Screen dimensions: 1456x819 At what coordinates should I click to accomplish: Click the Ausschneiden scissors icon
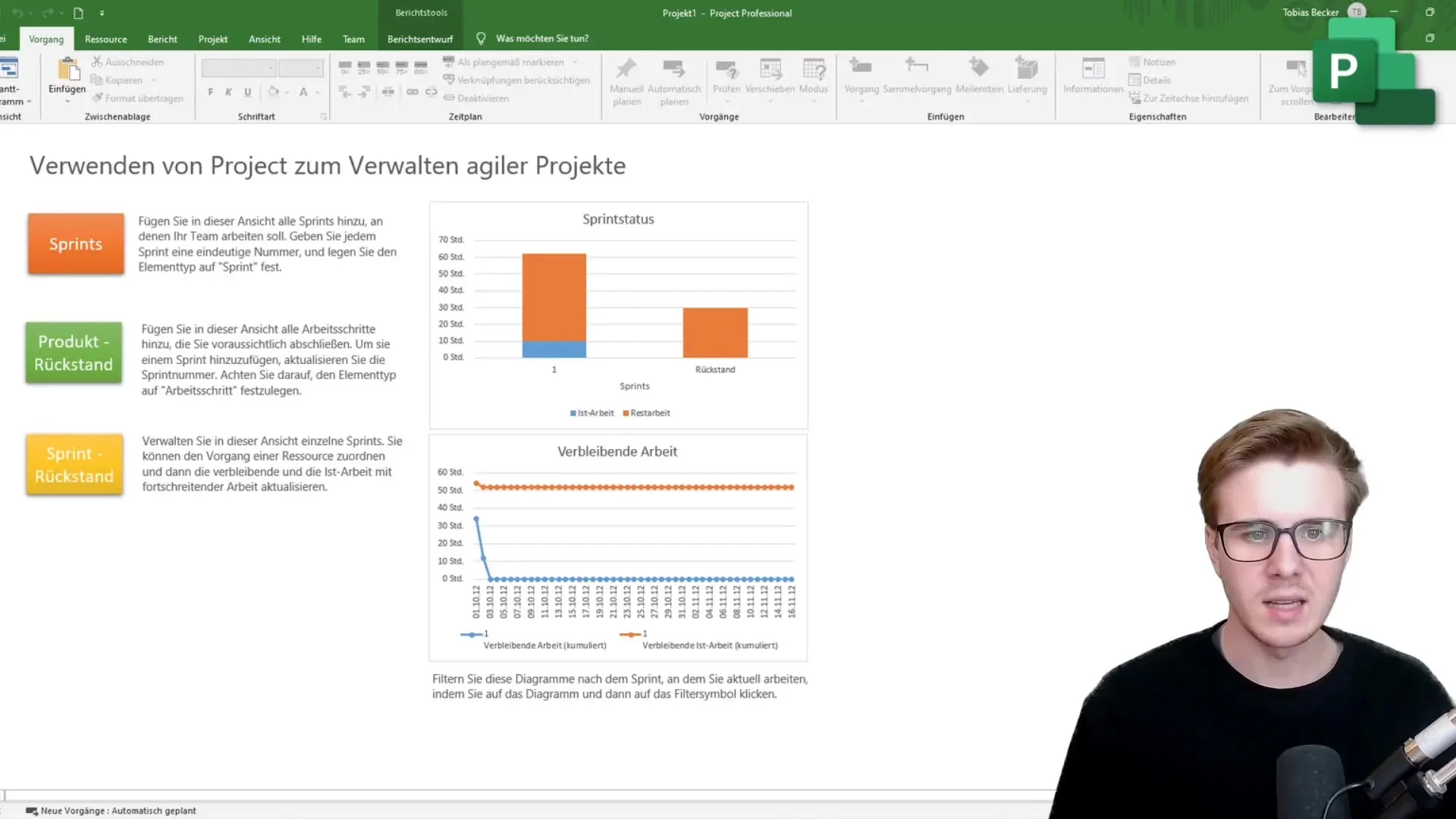tap(96, 61)
